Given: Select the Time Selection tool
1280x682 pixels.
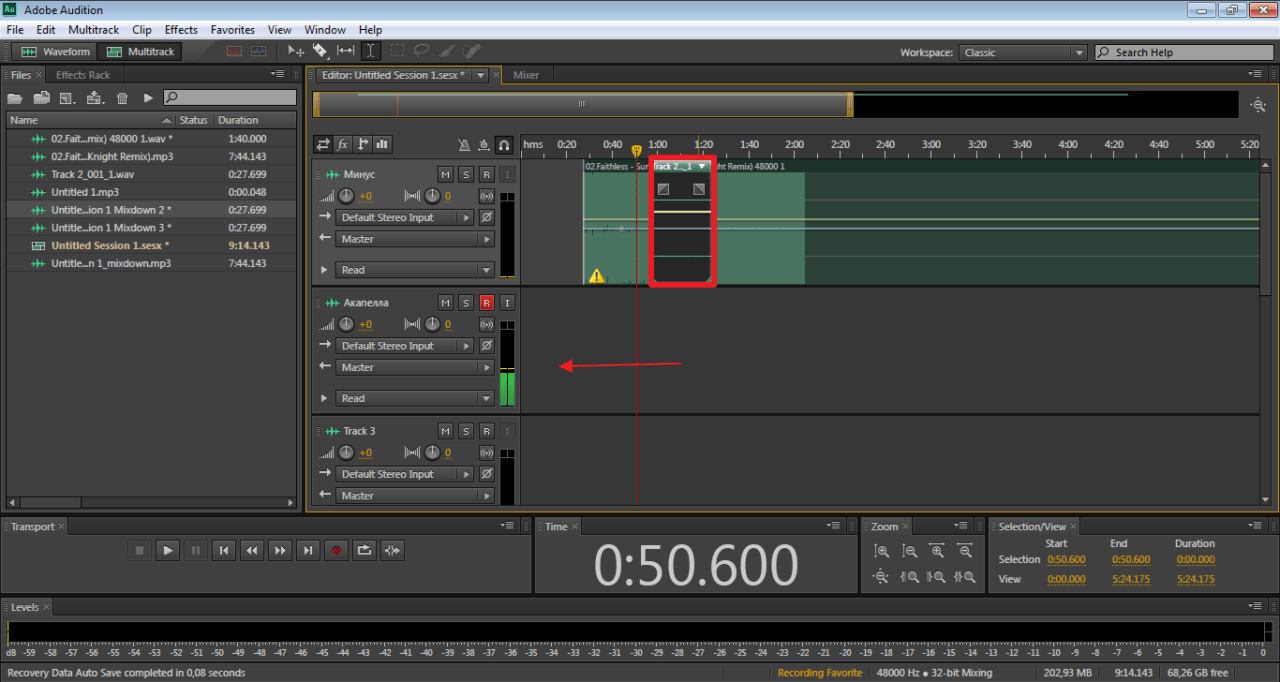Looking at the screenshot, I should (x=371, y=51).
